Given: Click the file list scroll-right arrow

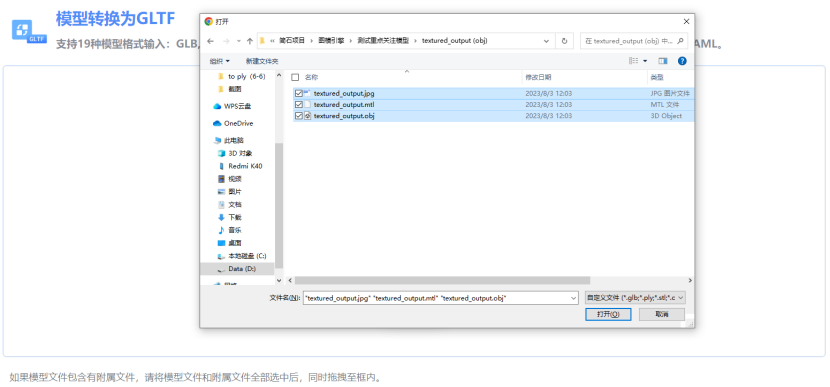Looking at the screenshot, I should pos(690,281).
